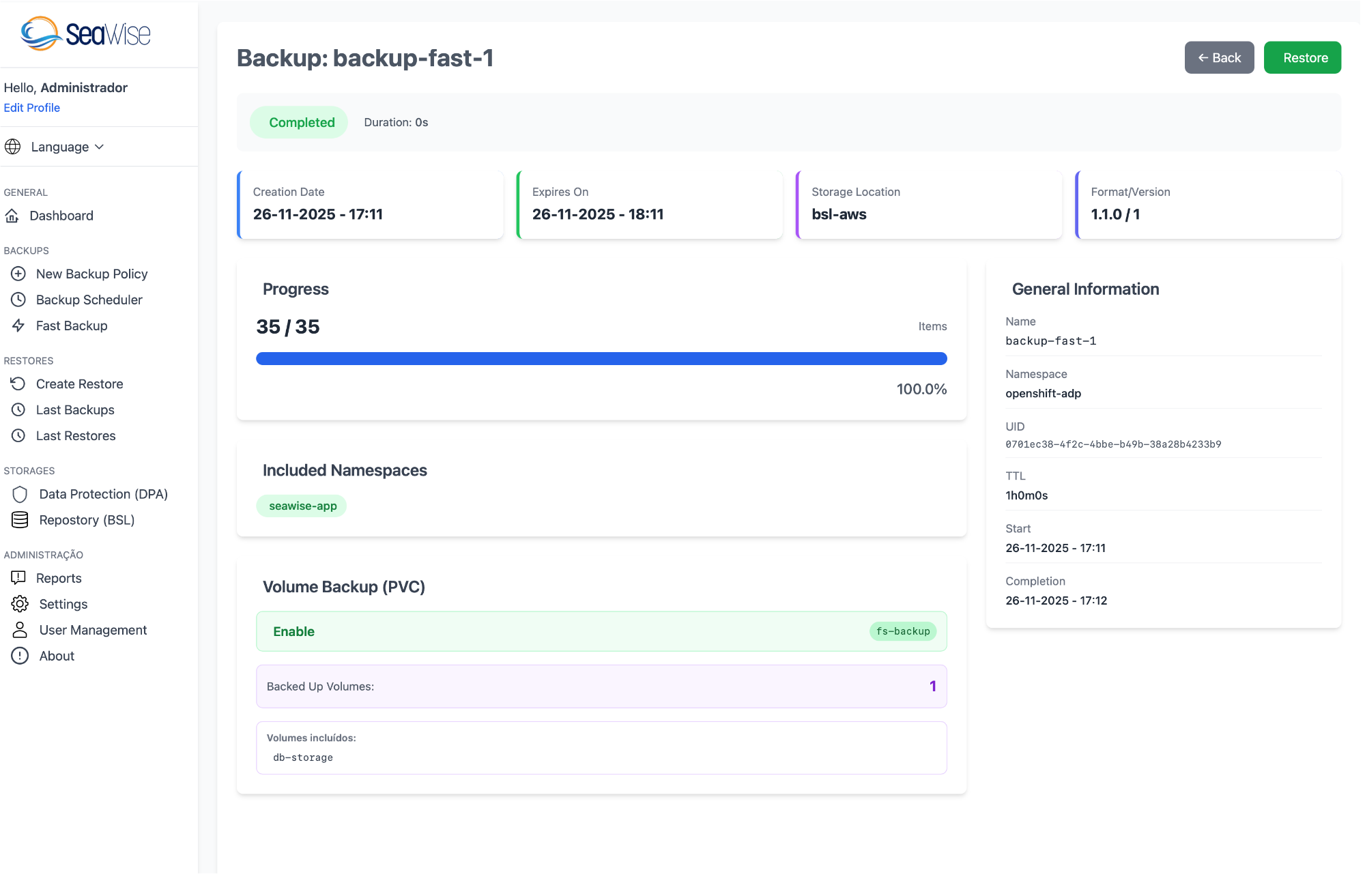
Task: Open the Reports section
Action: pos(59,578)
